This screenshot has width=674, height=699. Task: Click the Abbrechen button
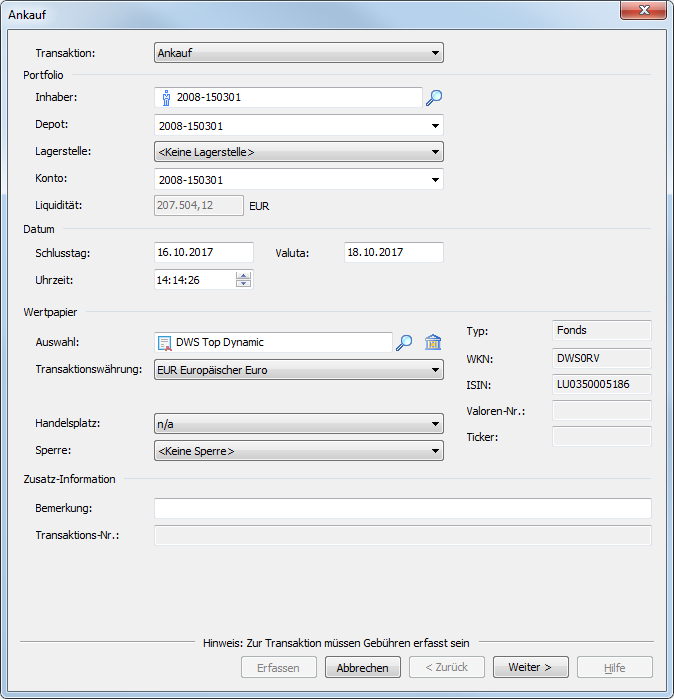(x=363, y=667)
